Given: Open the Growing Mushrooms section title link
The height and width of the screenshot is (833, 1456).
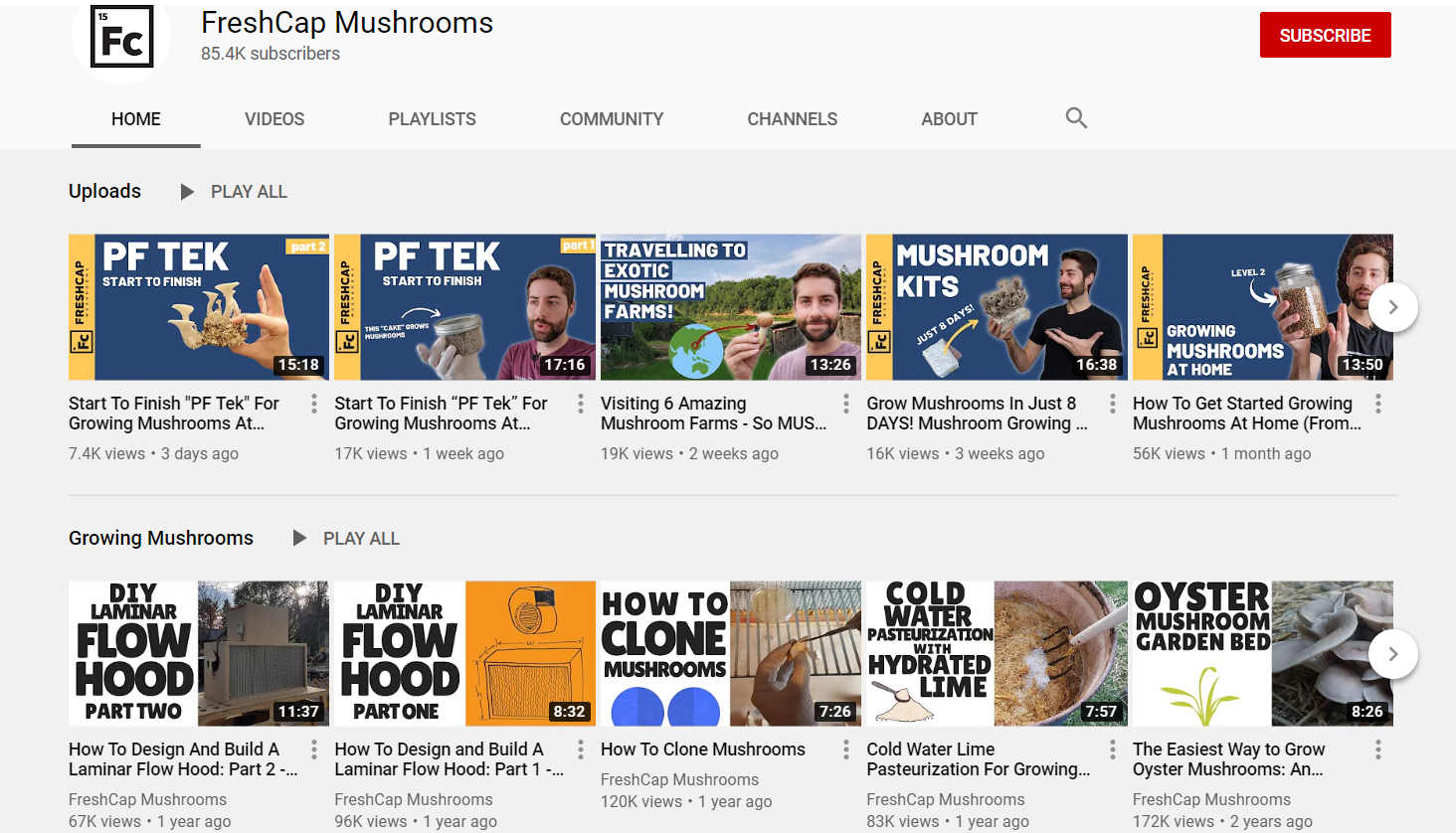Looking at the screenshot, I should click(x=161, y=538).
